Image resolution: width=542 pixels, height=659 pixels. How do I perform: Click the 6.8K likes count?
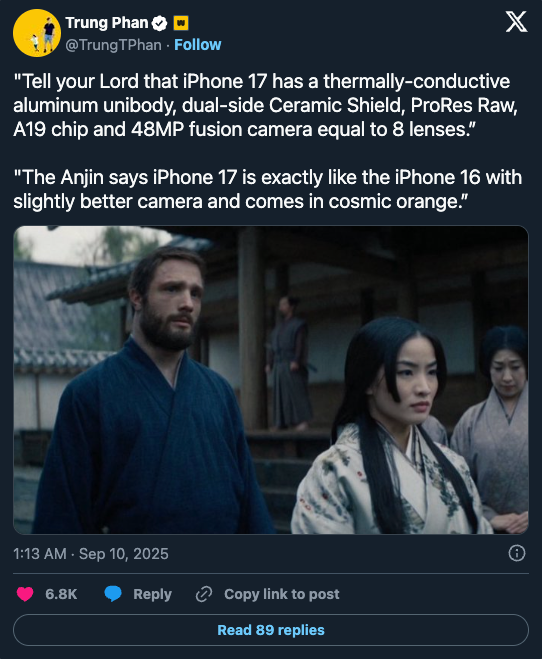pos(61,594)
